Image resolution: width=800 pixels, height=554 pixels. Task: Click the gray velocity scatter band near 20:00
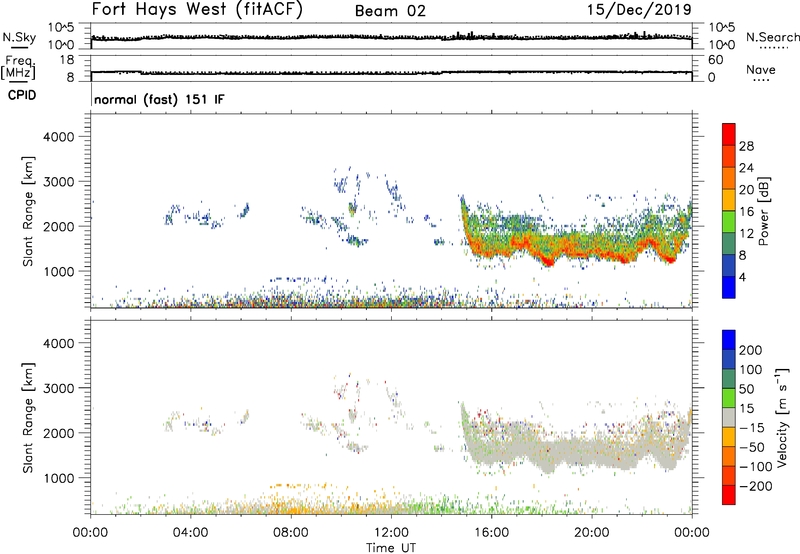pos(592,451)
